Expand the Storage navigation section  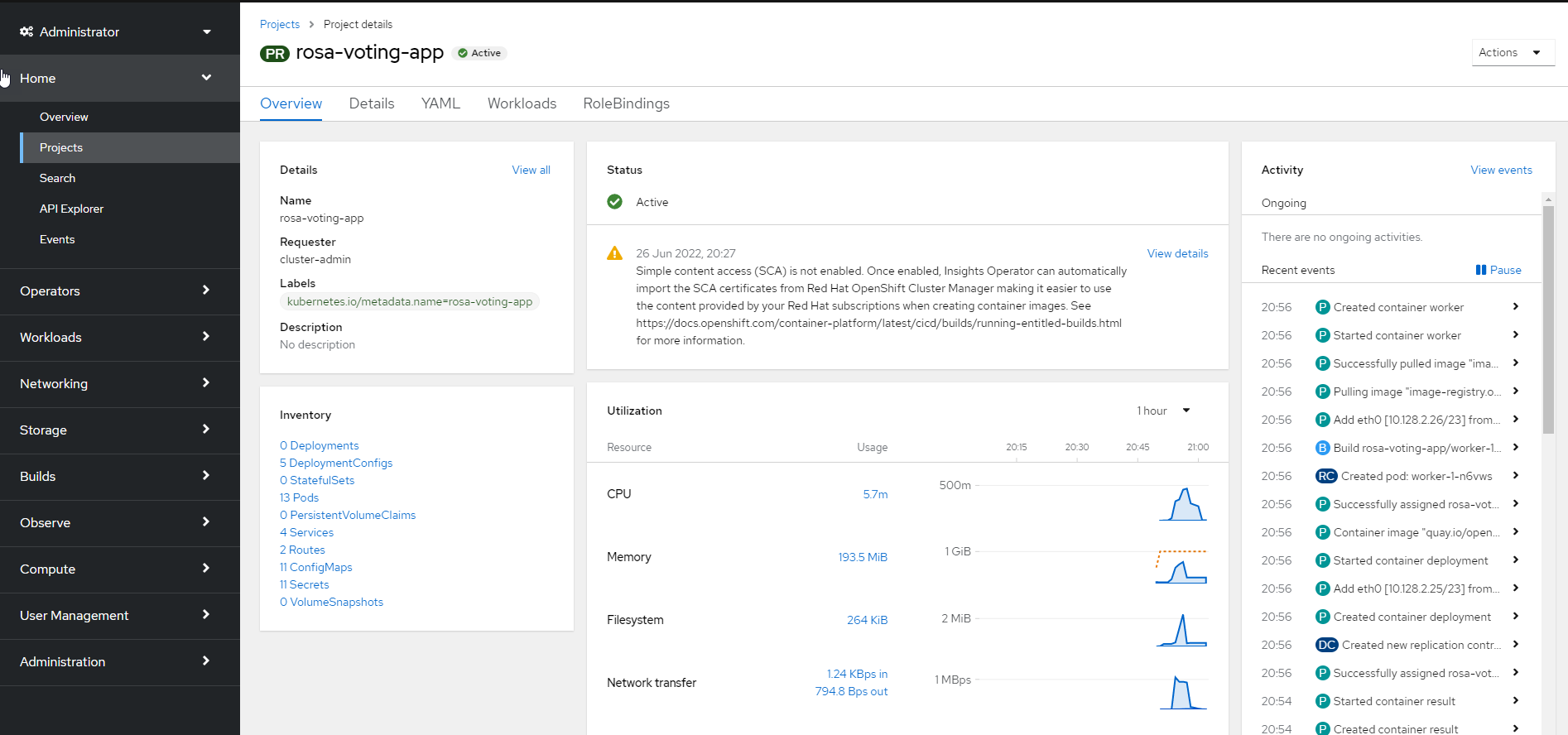point(120,430)
